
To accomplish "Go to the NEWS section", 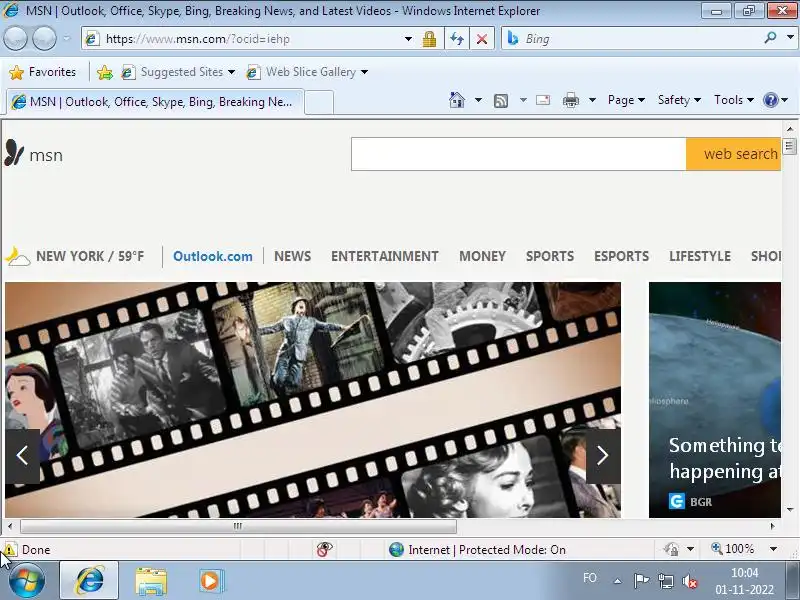I will coord(292,256).
